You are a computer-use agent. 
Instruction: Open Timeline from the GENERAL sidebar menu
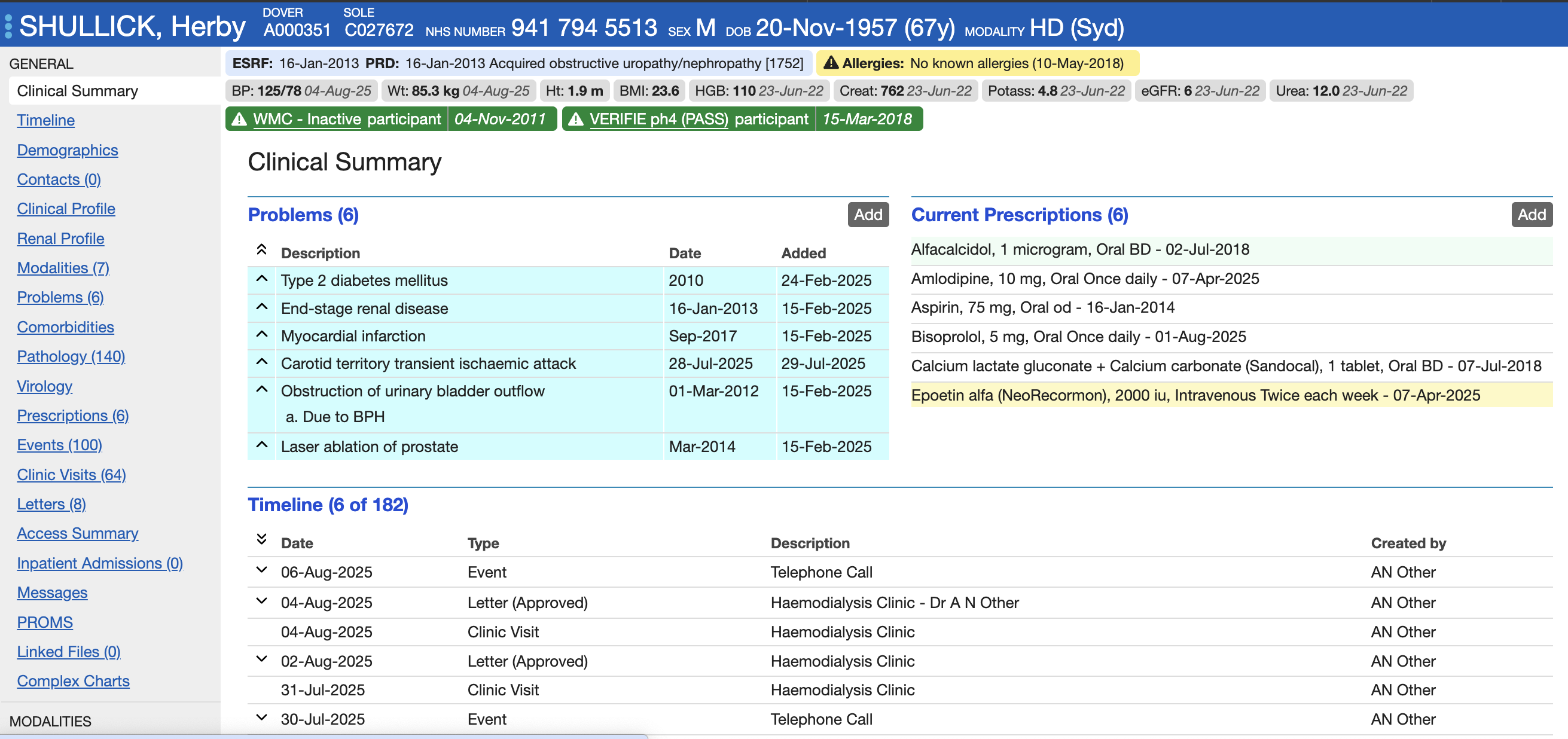tap(45, 120)
